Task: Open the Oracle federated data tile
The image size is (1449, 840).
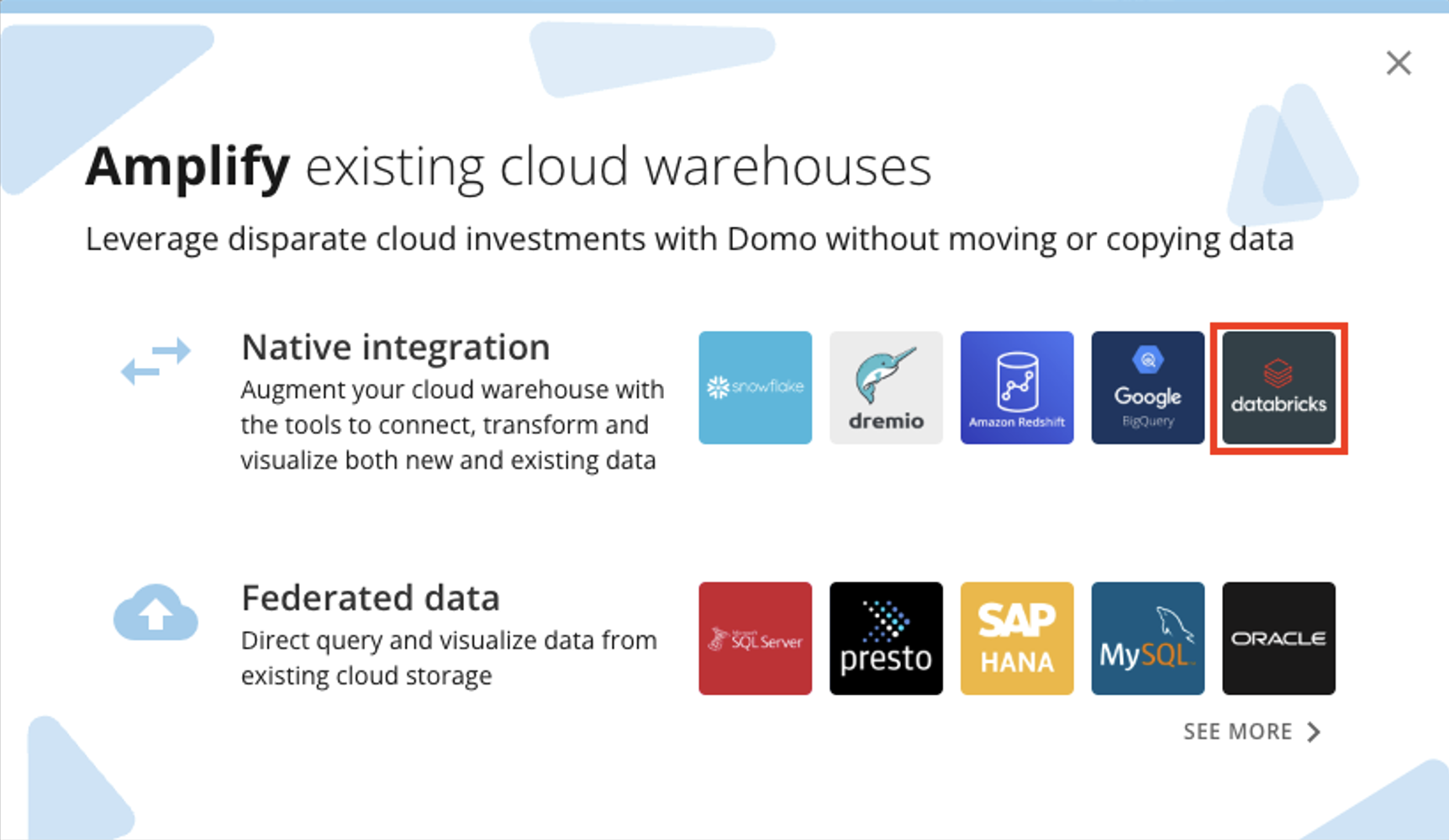Action: [1278, 638]
